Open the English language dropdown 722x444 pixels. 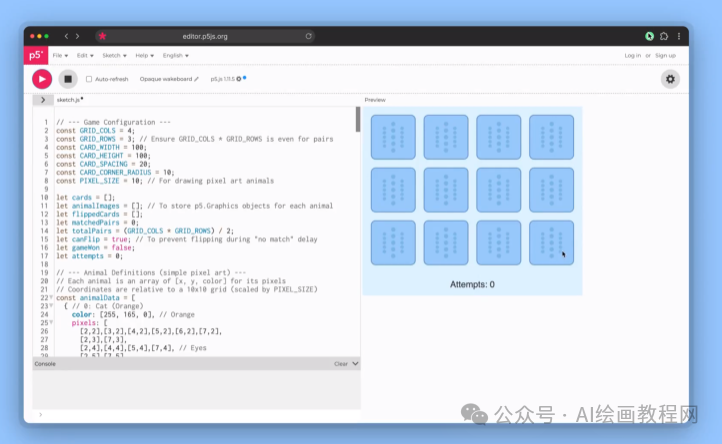coord(175,55)
